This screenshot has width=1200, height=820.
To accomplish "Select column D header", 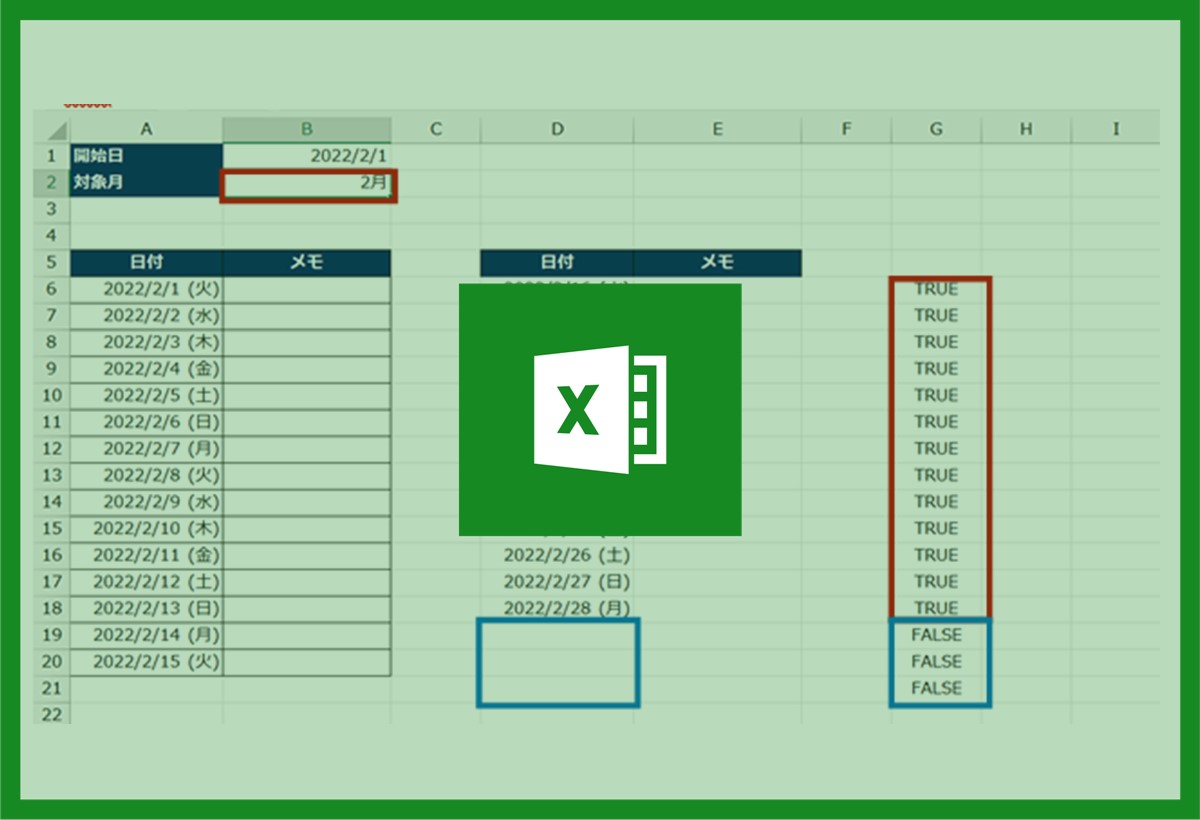I will [x=556, y=129].
